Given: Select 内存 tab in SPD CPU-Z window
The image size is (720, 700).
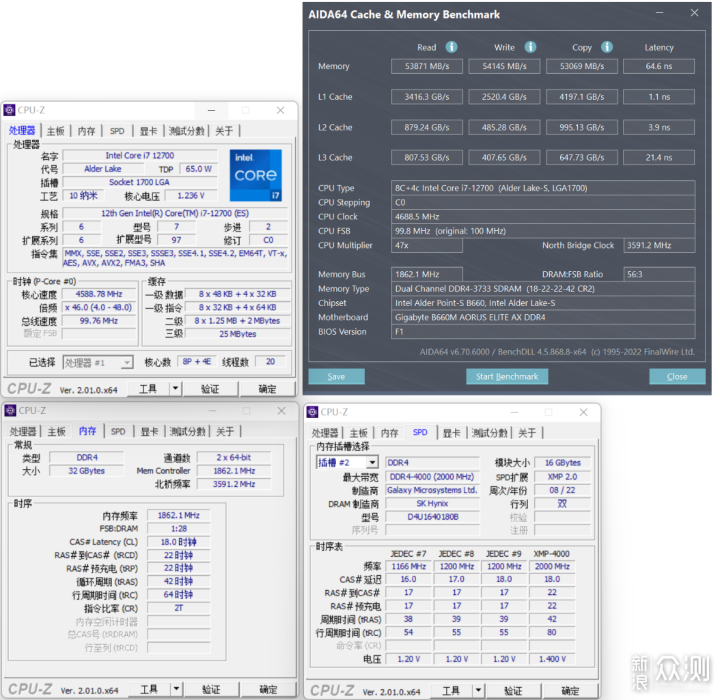Looking at the screenshot, I should (x=389, y=433).
